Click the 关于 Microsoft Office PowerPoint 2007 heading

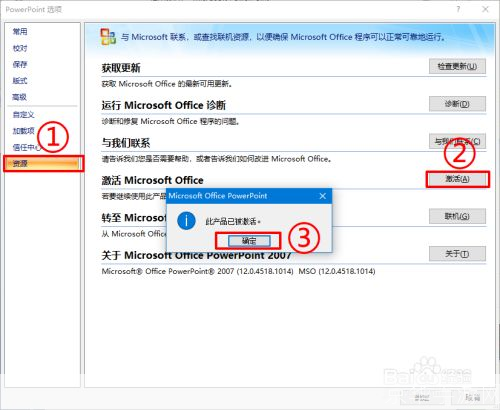tap(196, 255)
